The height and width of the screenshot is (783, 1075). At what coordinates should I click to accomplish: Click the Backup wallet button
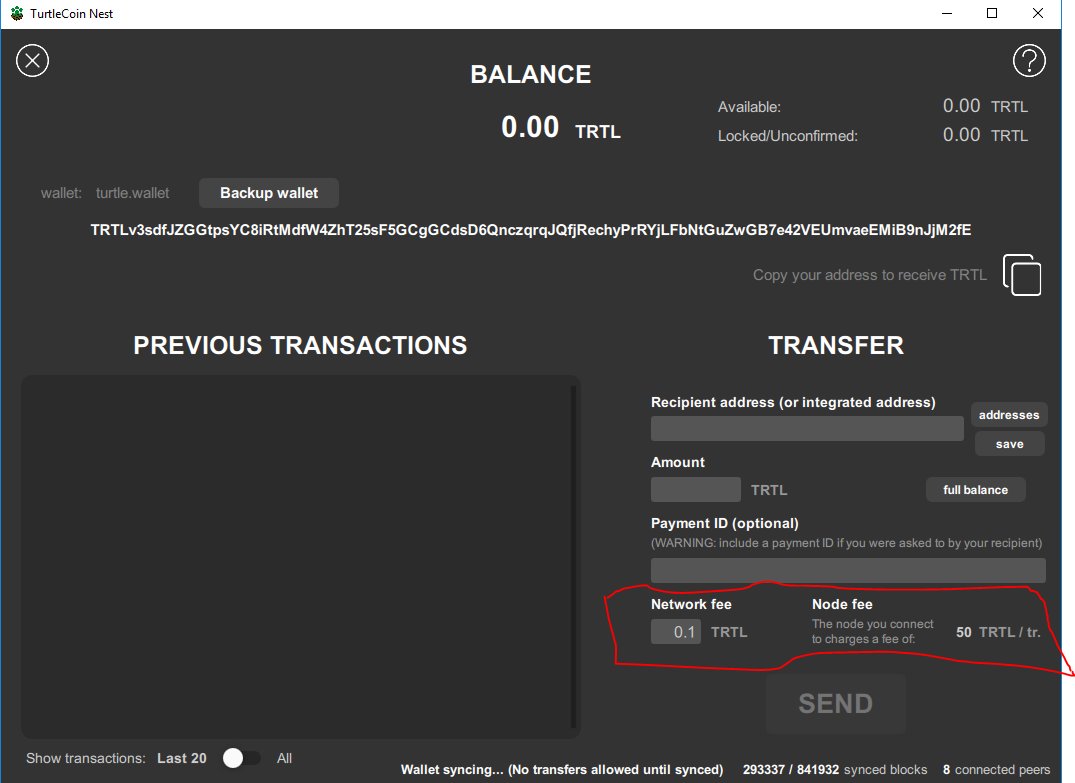(x=269, y=193)
